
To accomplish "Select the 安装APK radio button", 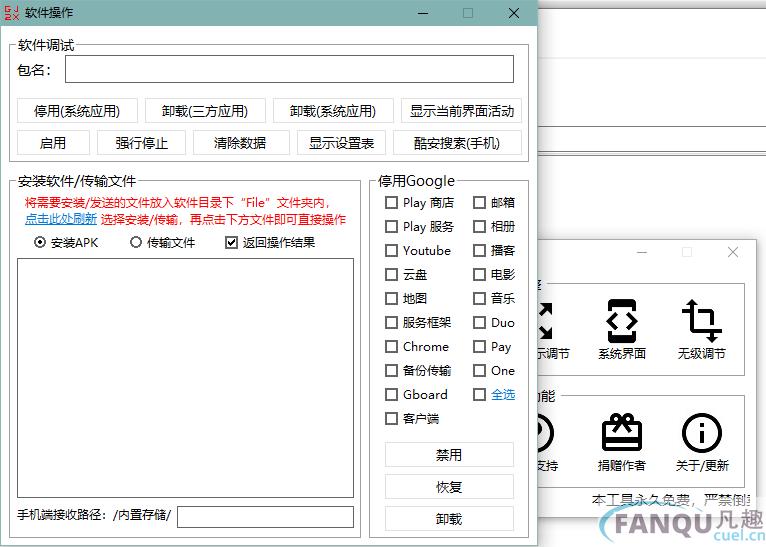I will point(40,242).
